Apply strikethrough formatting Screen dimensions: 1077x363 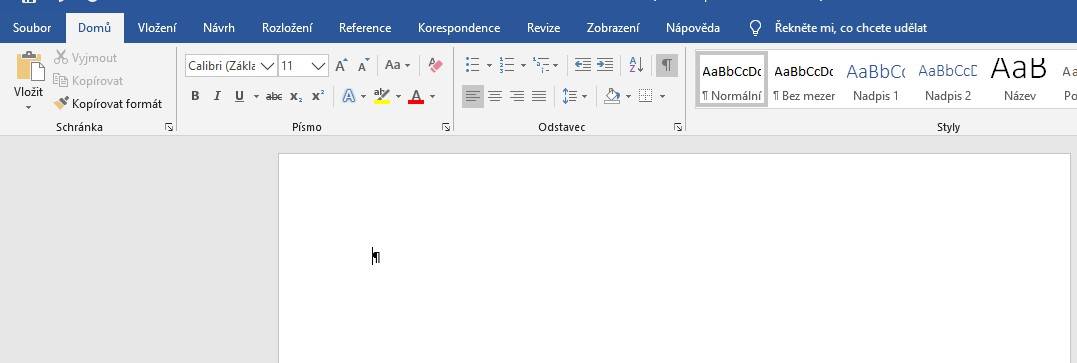274,96
